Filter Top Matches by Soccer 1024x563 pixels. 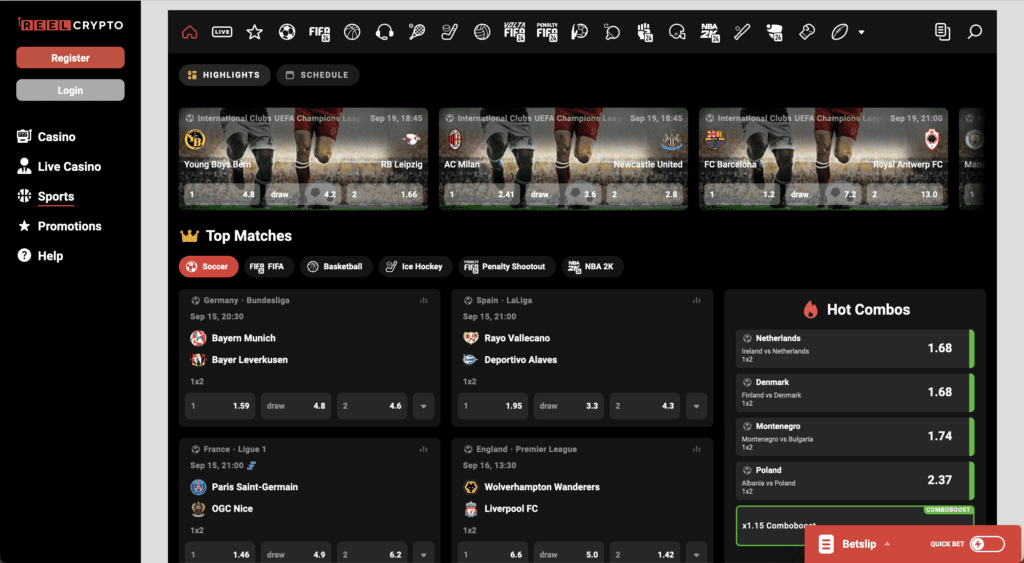click(x=208, y=266)
